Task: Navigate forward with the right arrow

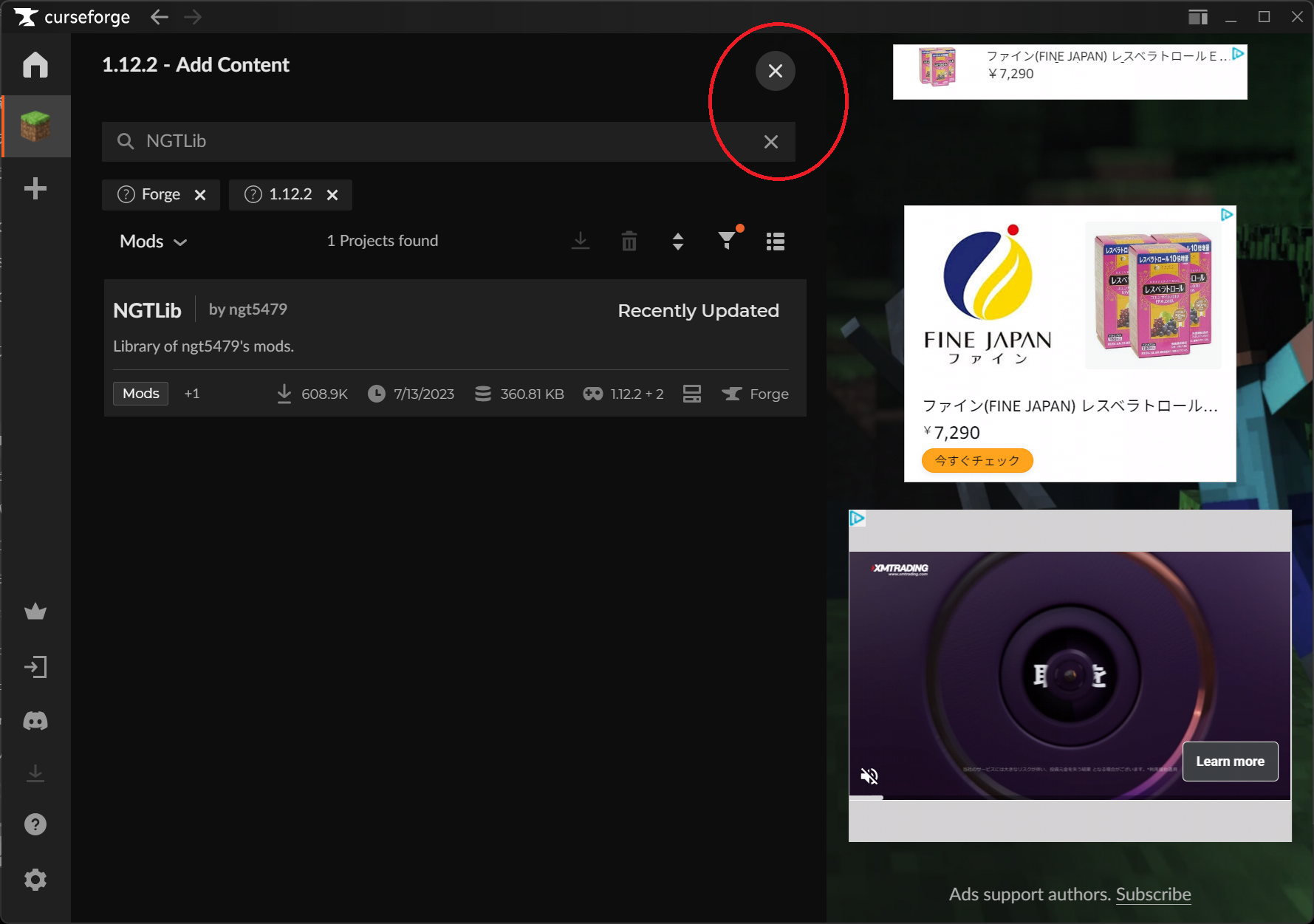Action: (193, 17)
